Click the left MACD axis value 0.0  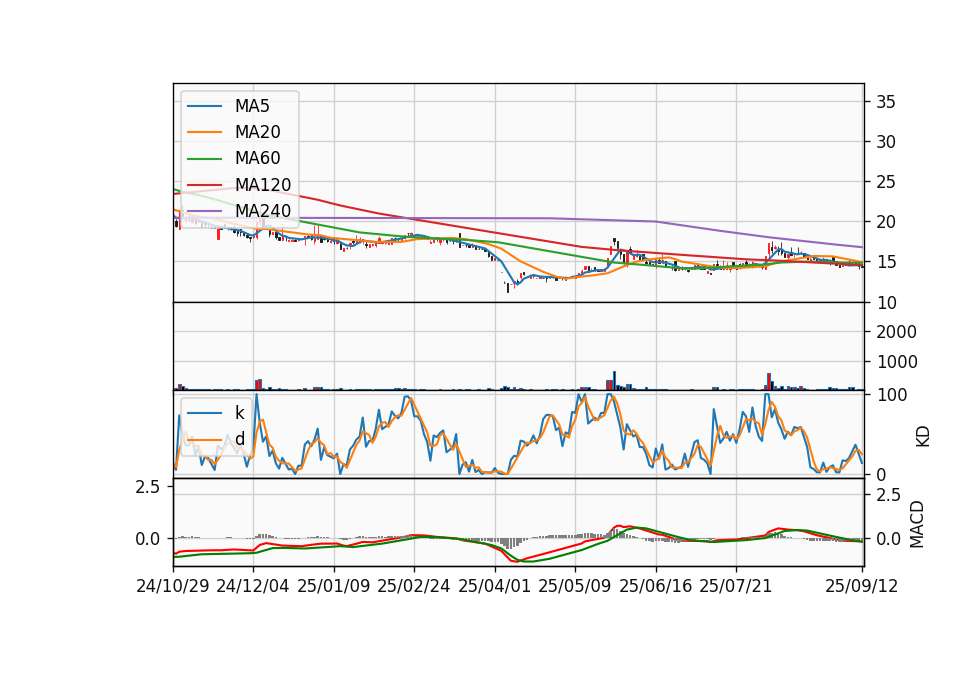pos(148,539)
